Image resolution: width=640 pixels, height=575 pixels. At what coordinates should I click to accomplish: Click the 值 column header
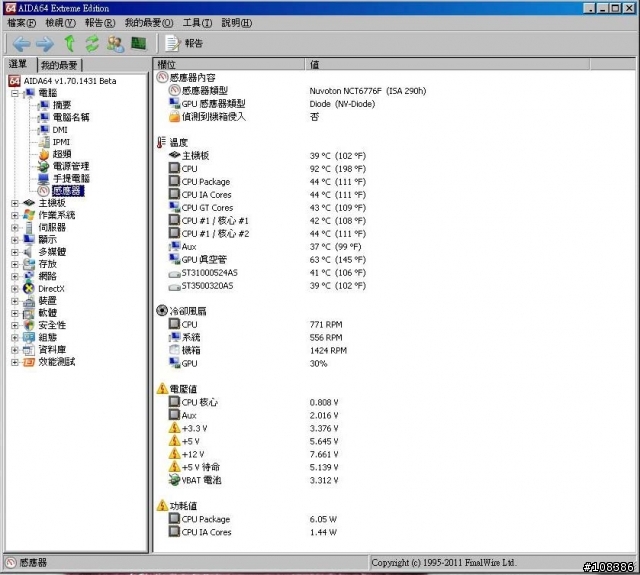click(447, 64)
